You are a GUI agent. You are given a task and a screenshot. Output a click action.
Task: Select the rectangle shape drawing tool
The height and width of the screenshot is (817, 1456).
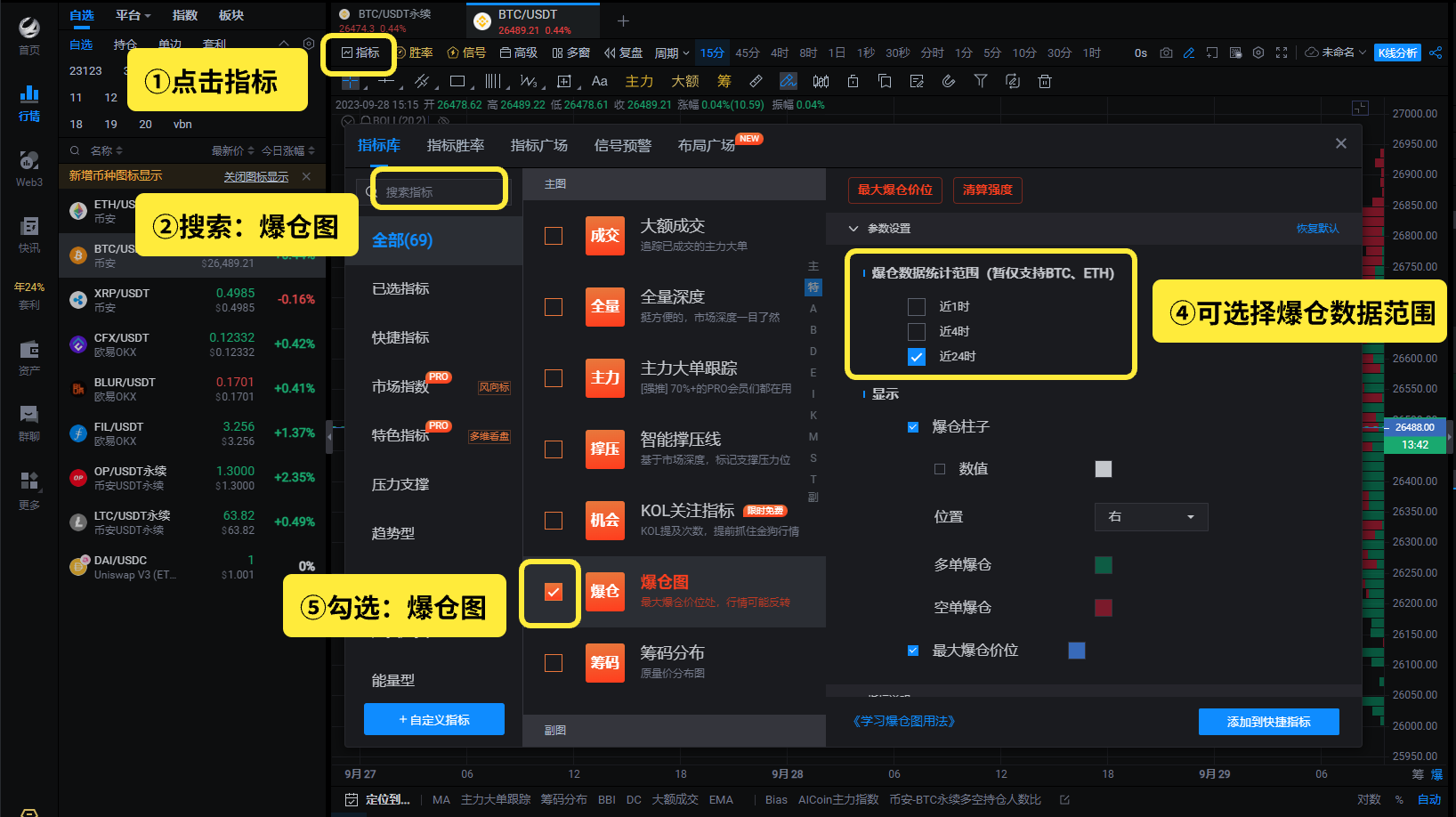point(457,81)
